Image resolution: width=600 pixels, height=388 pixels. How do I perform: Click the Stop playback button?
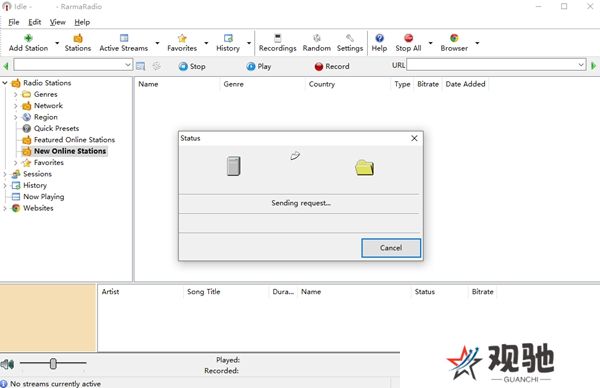[x=192, y=66]
